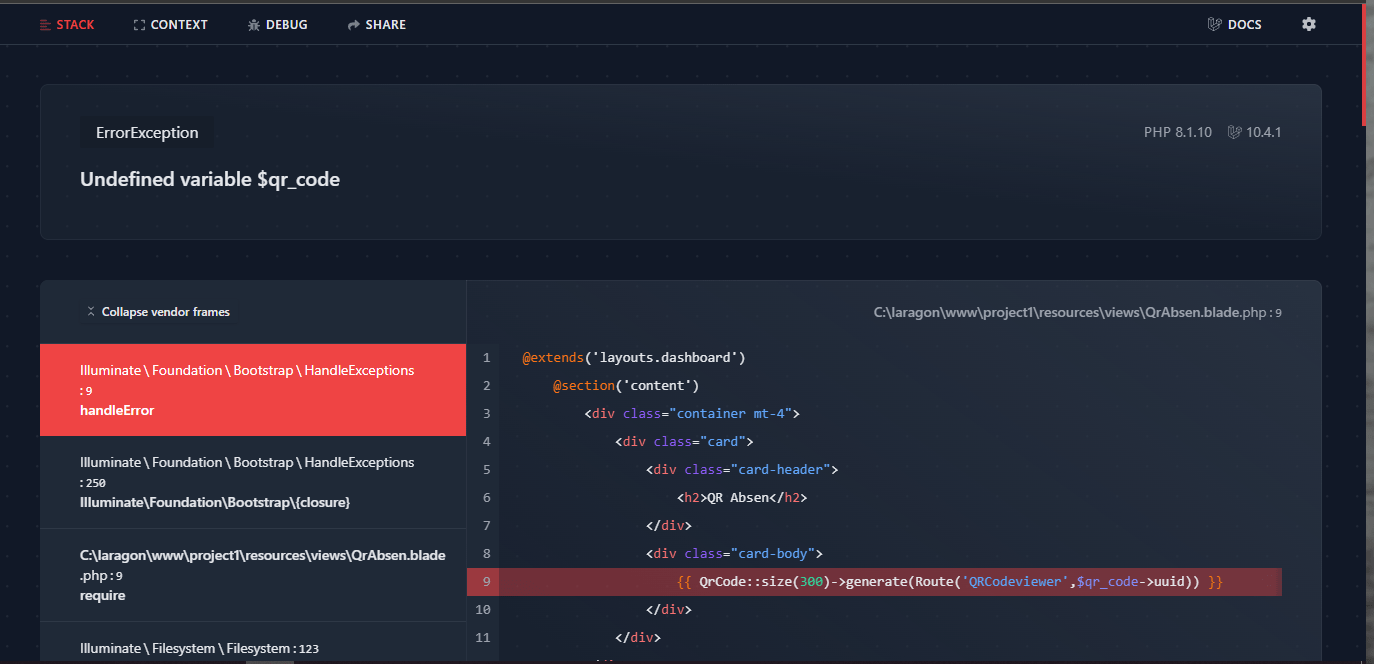The image size is (1374, 664).
Task: Click the Laravel icon beside version 10.4.1
Action: pos(1233,131)
